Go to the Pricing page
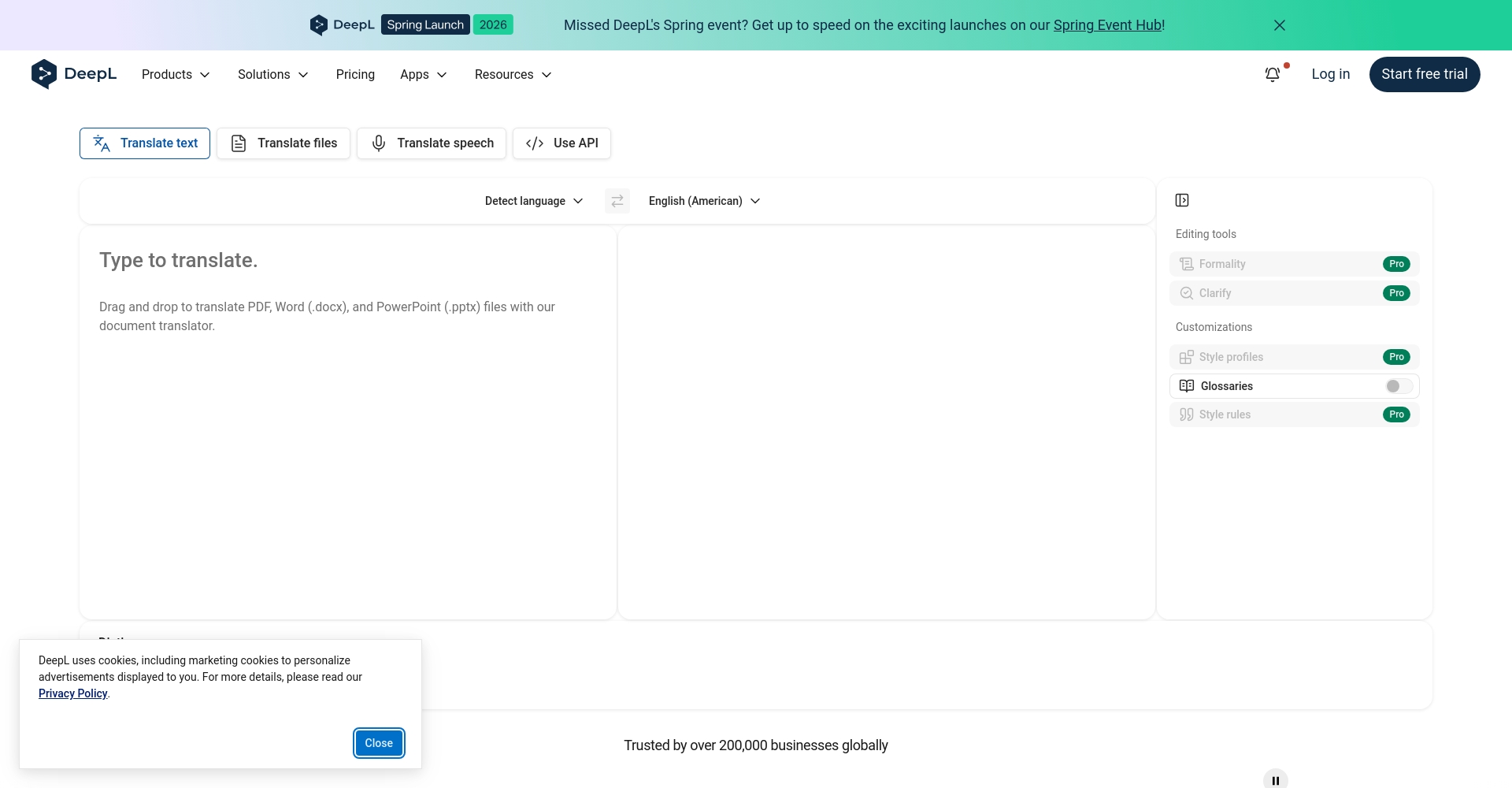Image resolution: width=1512 pixels, height=788 pixels. click(355, 74)
